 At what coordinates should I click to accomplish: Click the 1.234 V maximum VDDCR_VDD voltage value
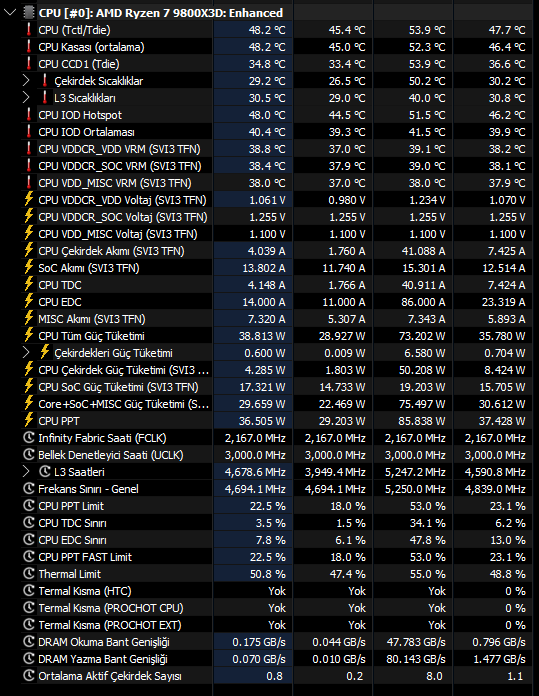click(427, 200)
